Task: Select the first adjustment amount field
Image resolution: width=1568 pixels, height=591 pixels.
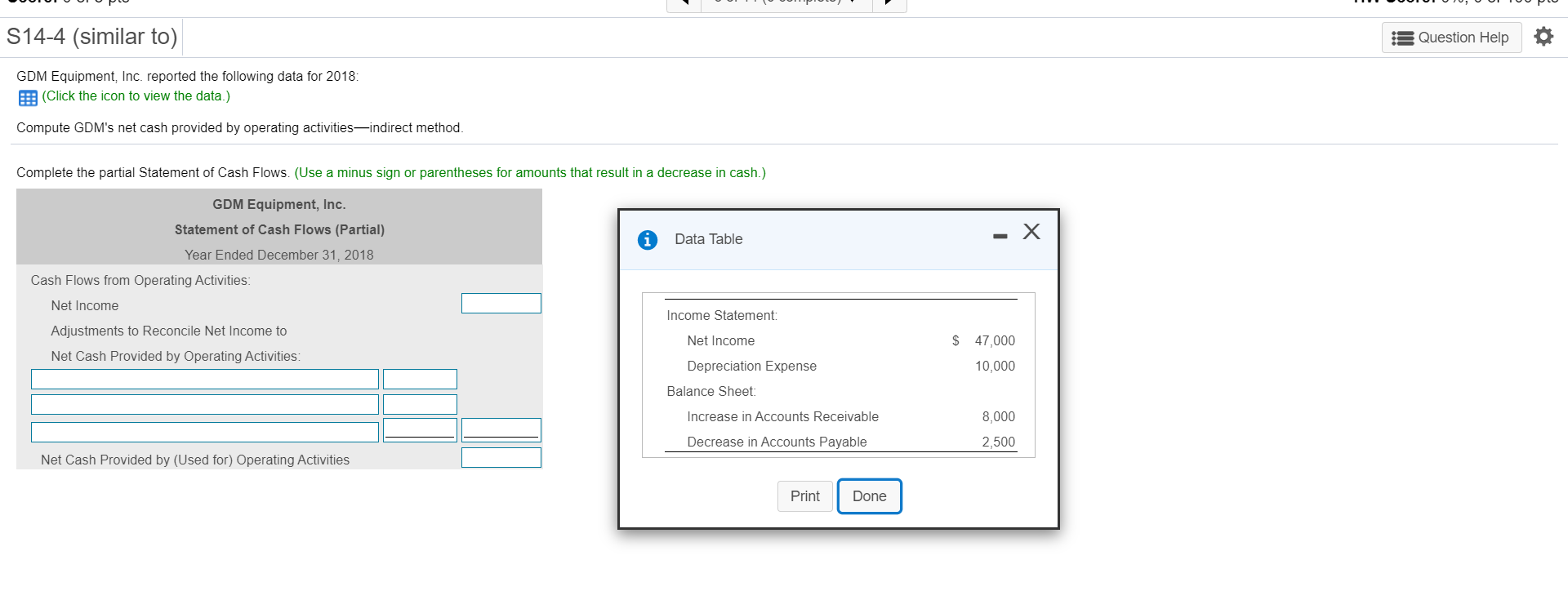Action: tap(420, 380)
